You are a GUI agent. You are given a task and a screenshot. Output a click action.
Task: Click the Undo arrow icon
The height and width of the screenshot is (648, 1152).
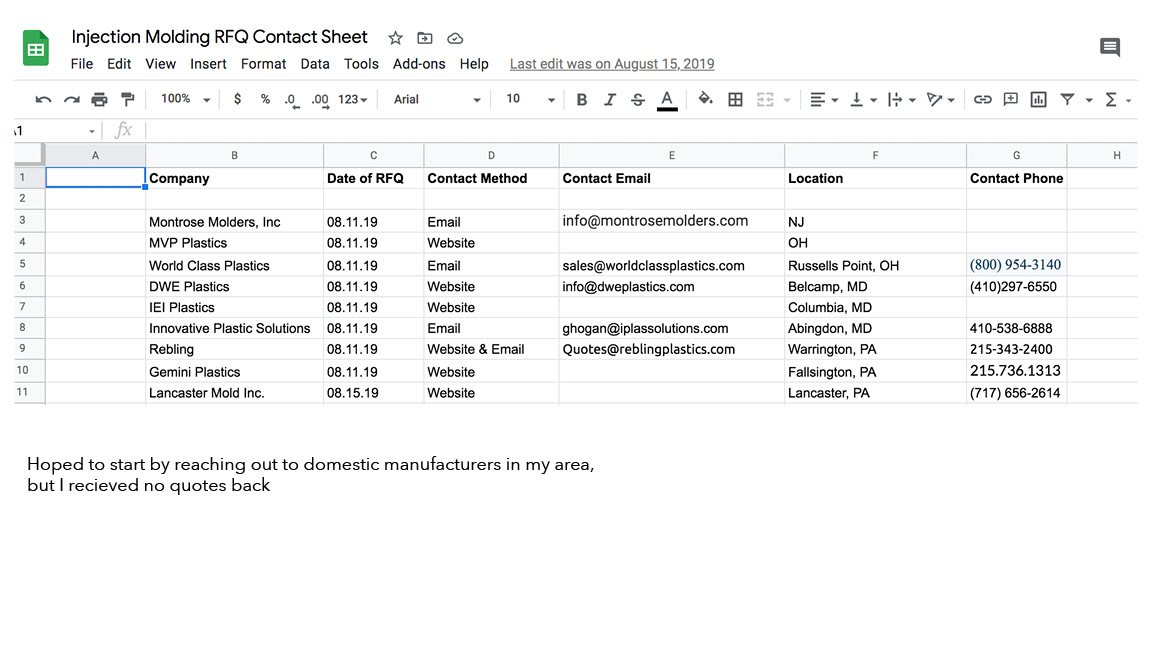pos(43,99)
